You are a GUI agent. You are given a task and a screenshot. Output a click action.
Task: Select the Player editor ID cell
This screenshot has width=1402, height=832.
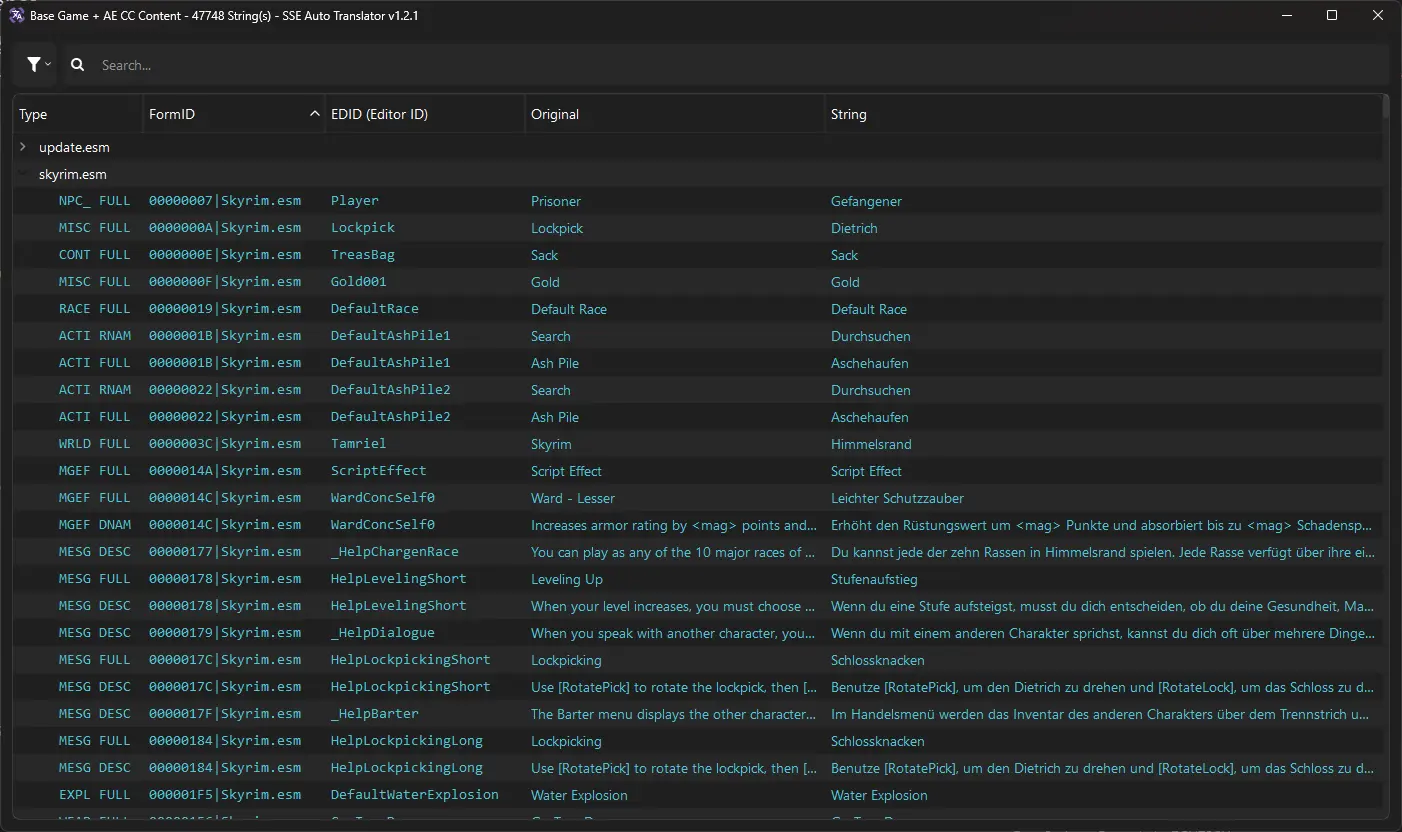point(355,201)
